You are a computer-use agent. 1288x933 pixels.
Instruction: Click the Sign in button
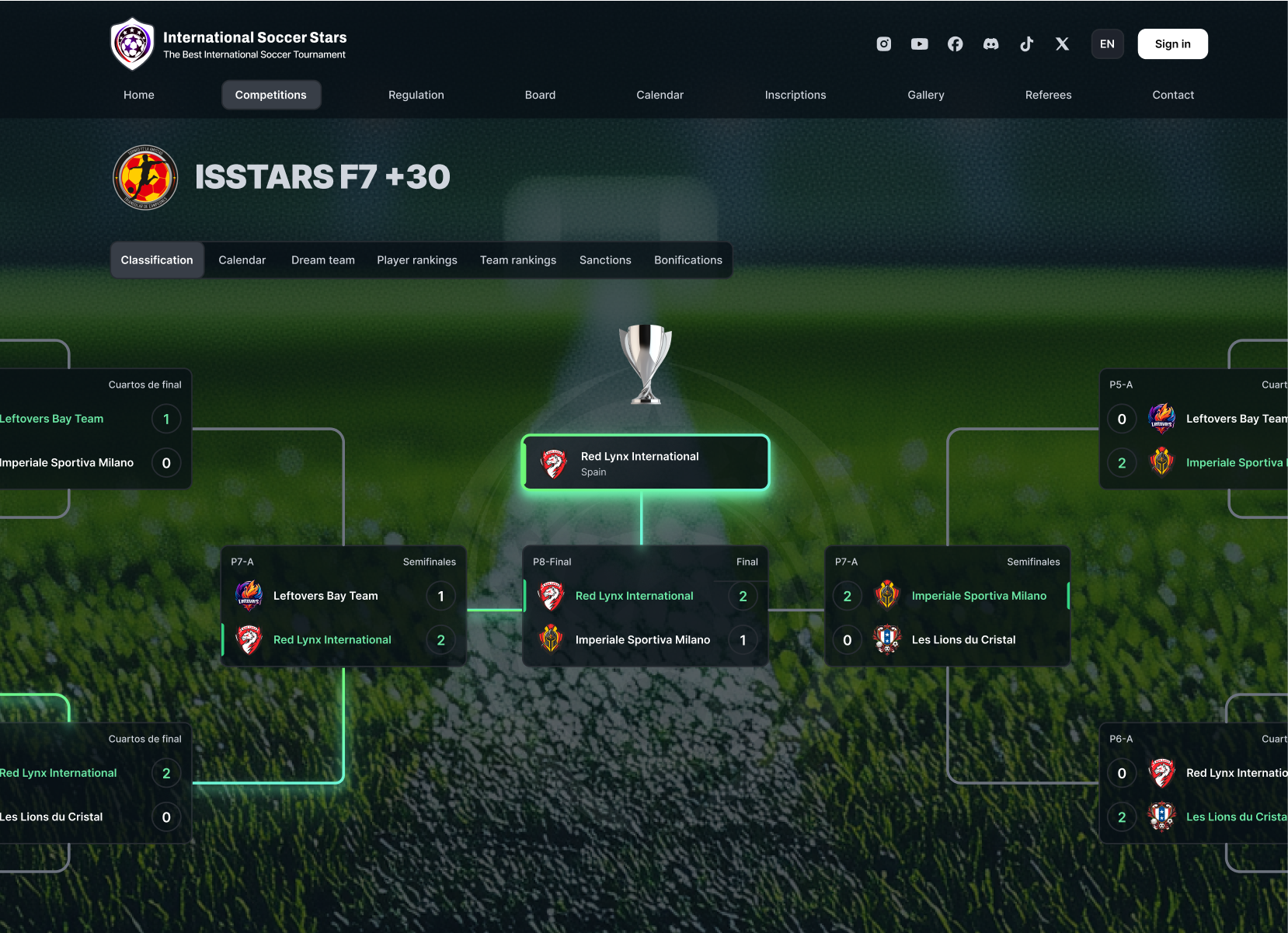tap(1173, 44)
